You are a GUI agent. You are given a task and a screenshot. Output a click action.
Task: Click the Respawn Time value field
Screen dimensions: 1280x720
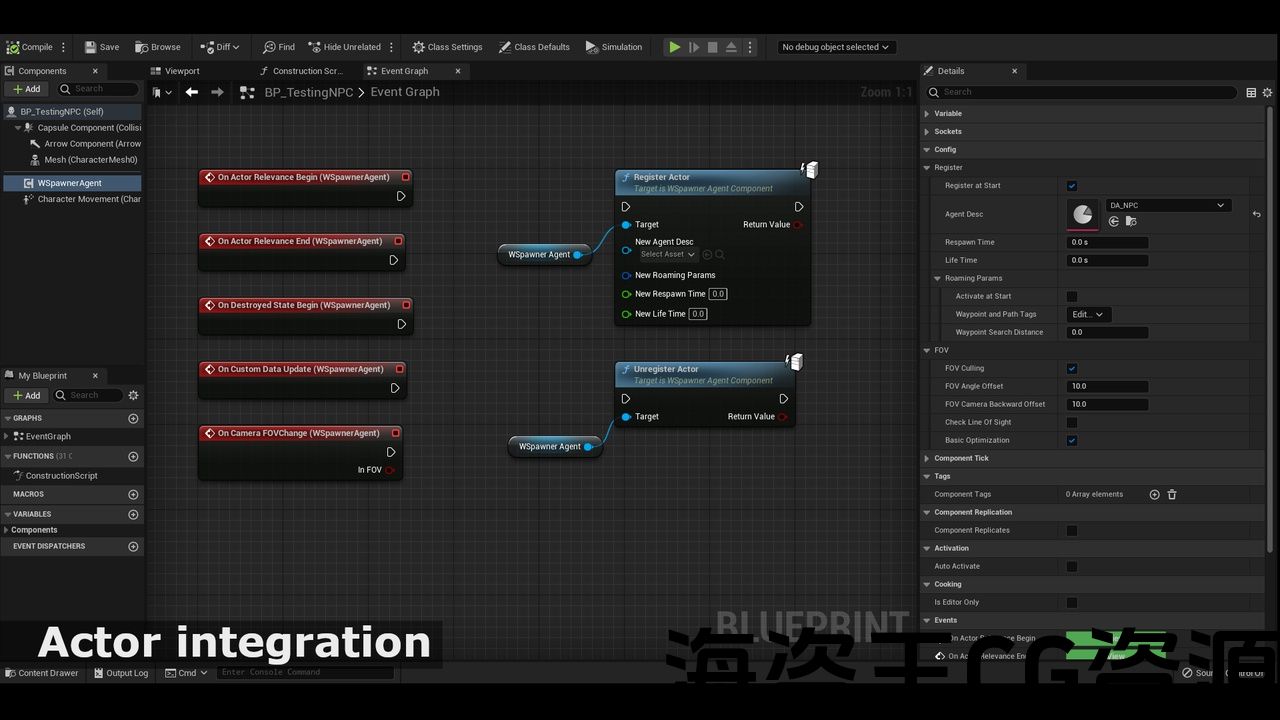coord(1107,242)
